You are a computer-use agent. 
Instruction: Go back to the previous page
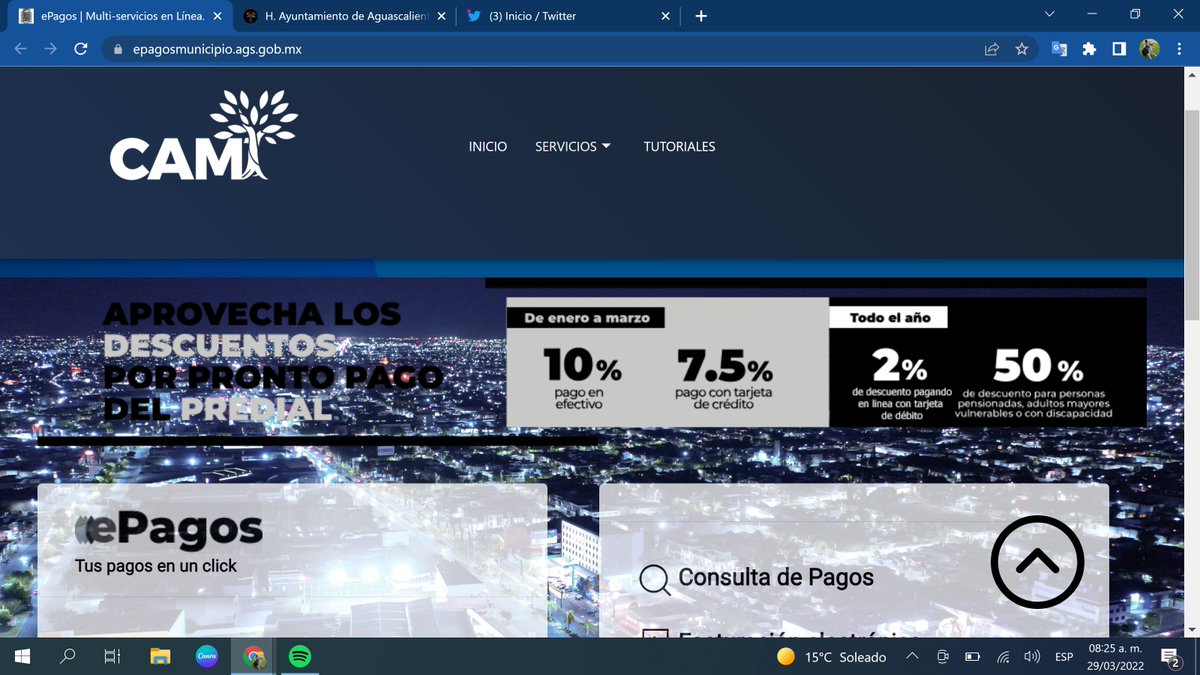[x=20, y=49]
